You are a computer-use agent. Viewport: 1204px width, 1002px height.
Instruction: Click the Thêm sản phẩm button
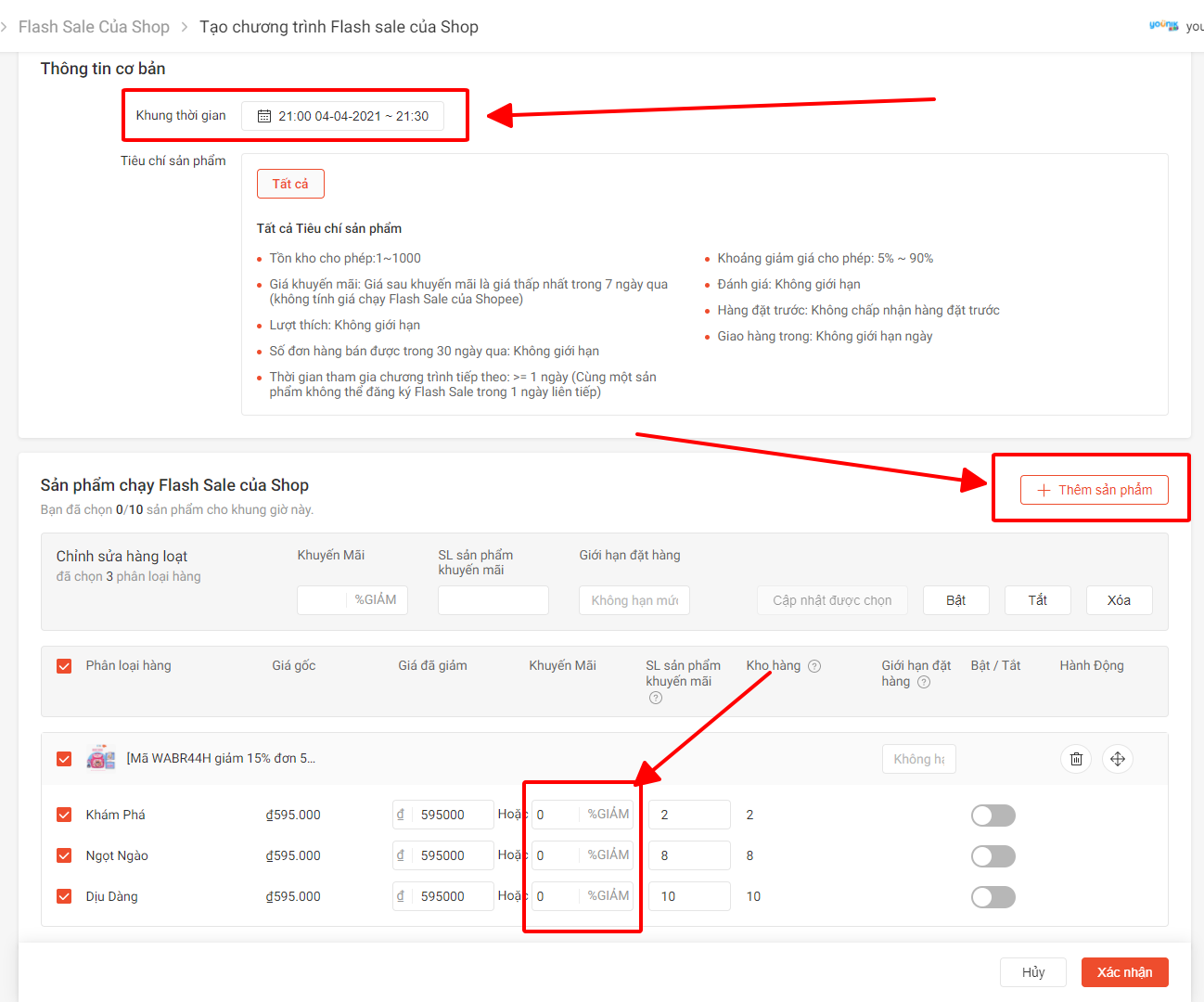tap(1094, 490)
